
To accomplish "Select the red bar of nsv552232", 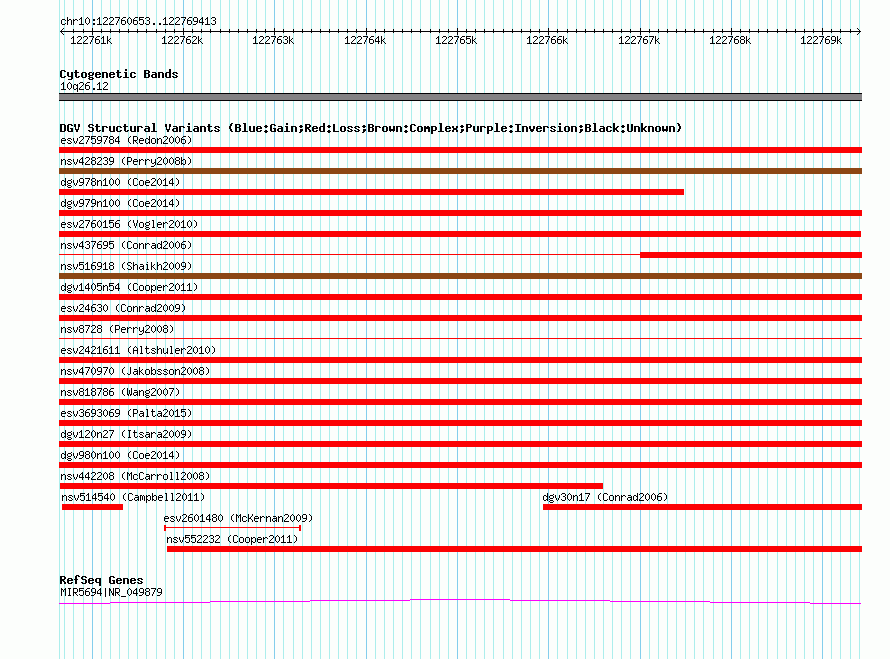I will coord(514,549).
